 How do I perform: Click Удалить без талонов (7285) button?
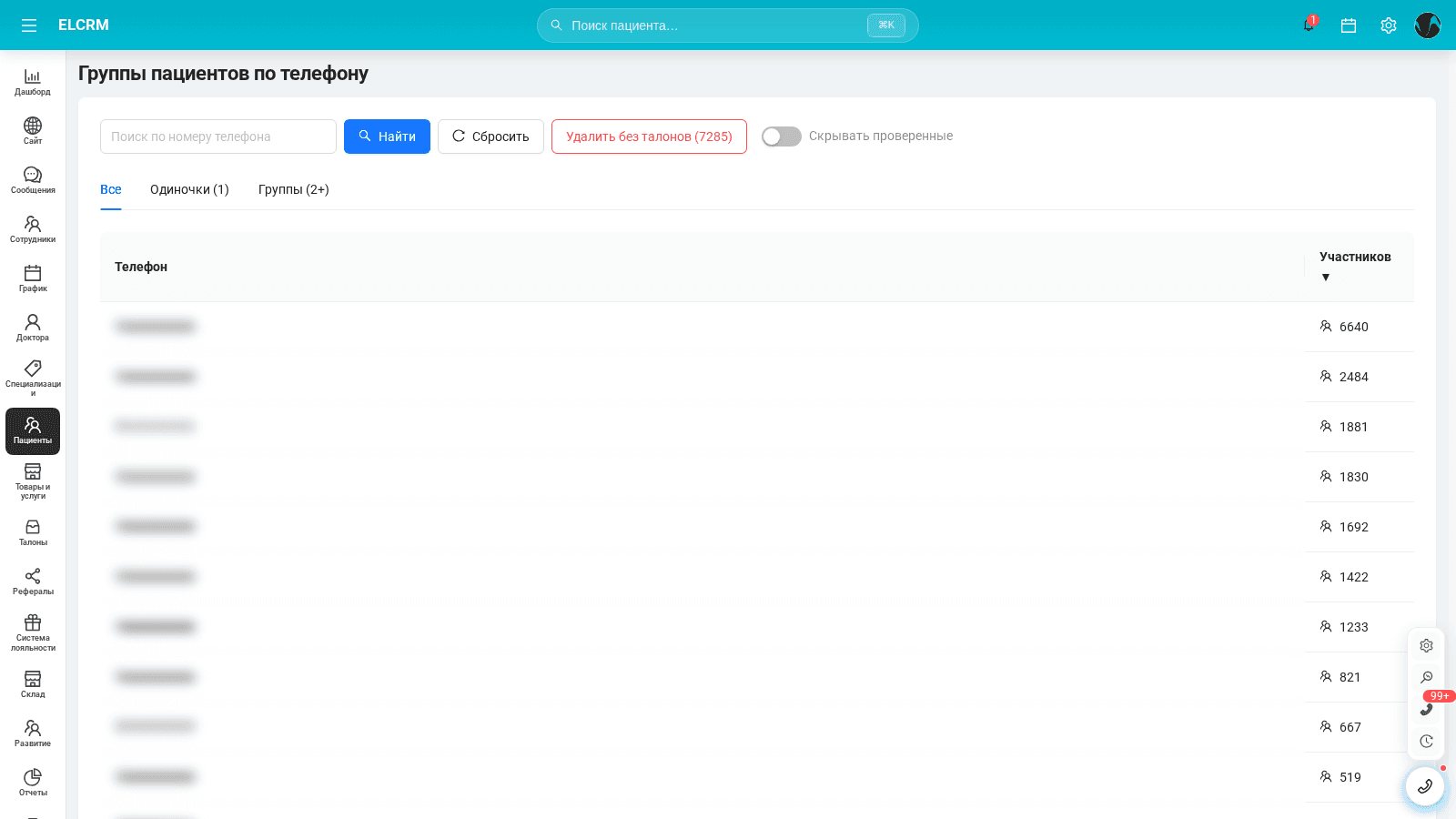coord(649,136)
